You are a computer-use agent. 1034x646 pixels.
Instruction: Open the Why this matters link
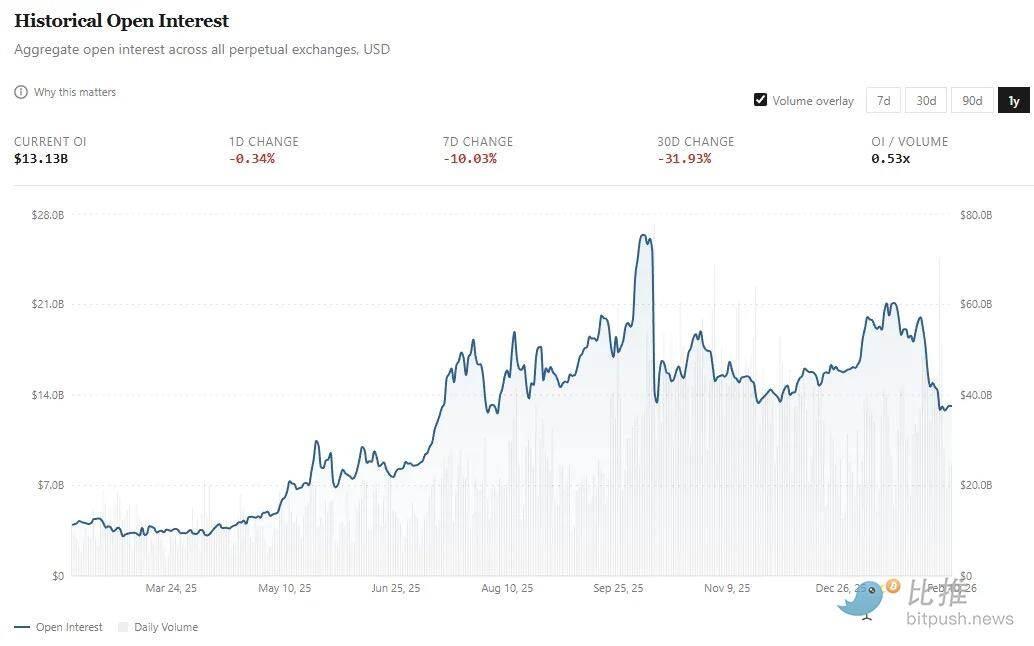74,92
